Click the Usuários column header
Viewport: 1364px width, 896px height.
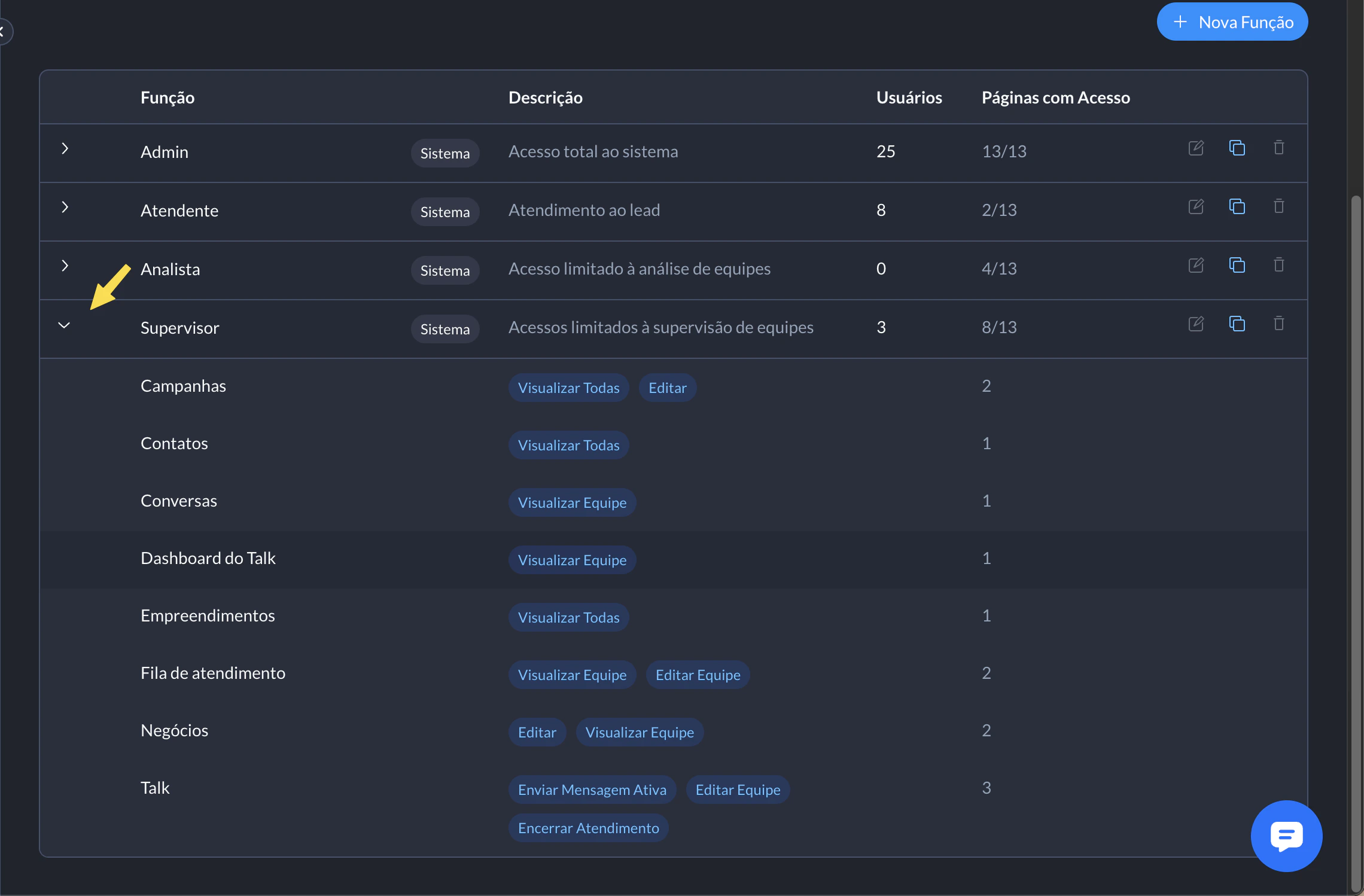click(909, 97)
